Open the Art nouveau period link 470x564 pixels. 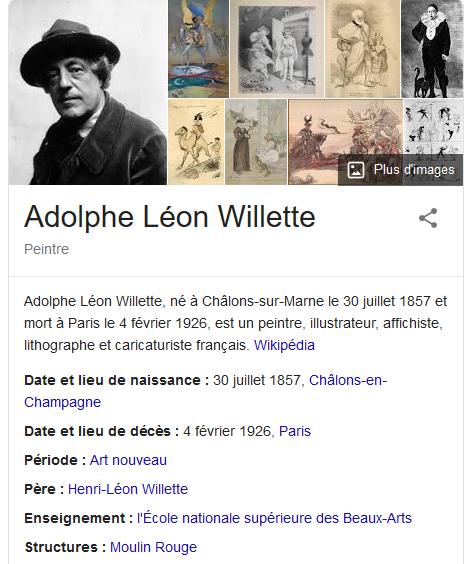pos(128,460)
